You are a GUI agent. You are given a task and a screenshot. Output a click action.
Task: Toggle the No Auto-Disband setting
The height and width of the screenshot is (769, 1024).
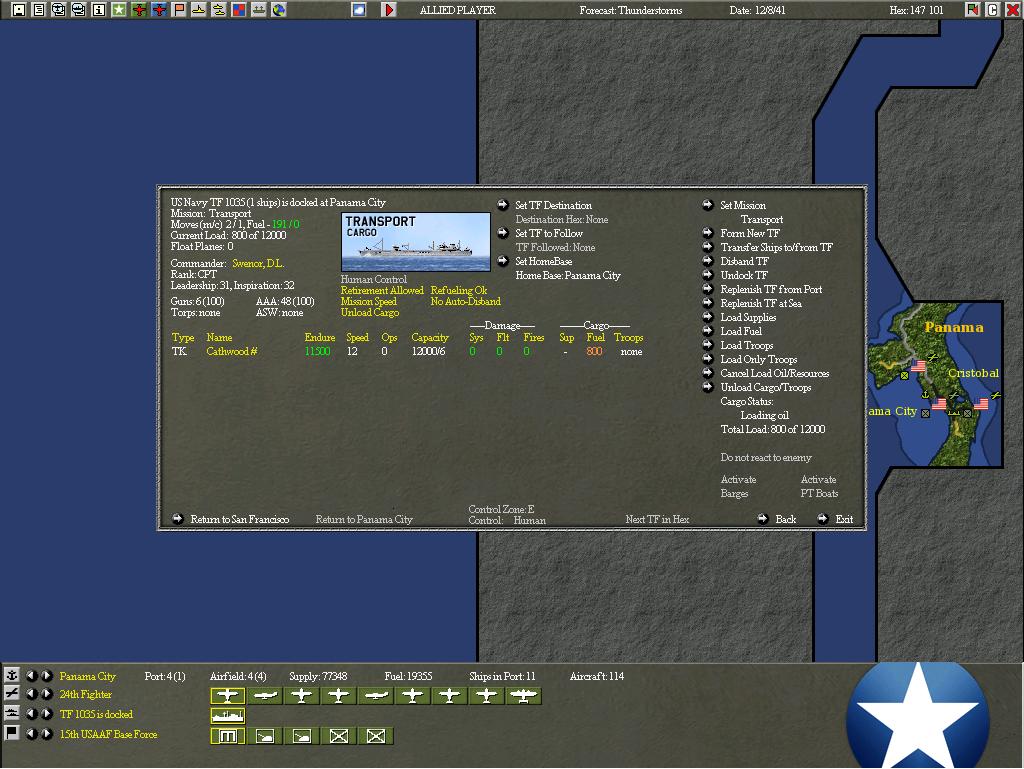(466, 302)
